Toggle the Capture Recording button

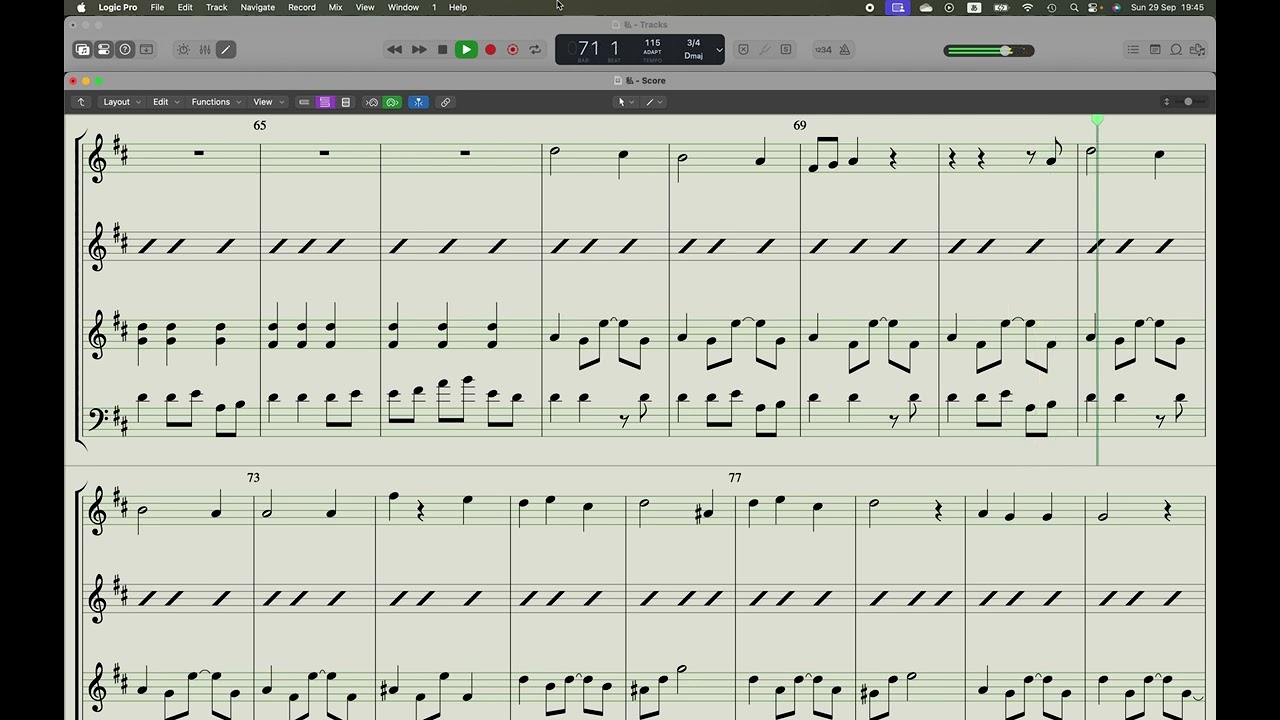(x=513, y=50)
